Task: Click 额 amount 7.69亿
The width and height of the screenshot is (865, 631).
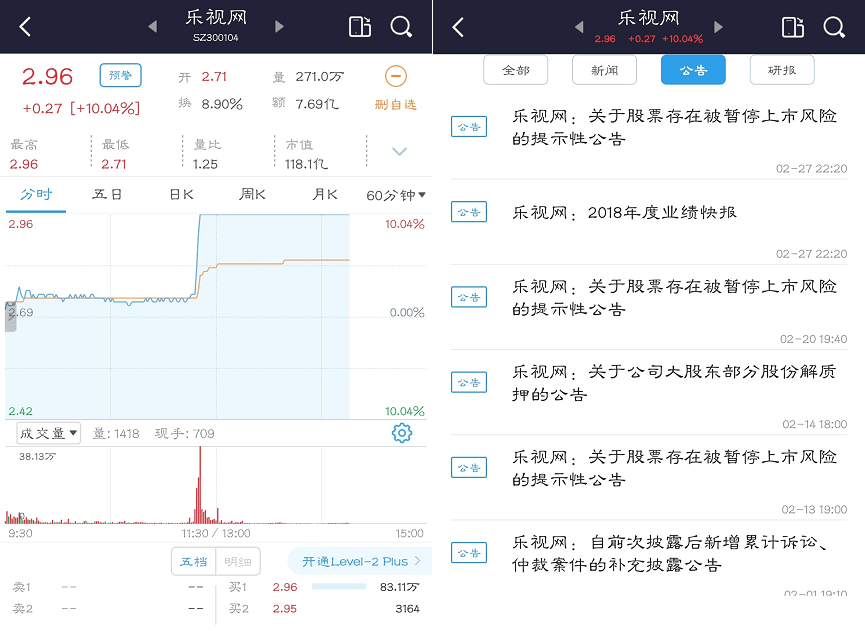Action: click(317, 104)
